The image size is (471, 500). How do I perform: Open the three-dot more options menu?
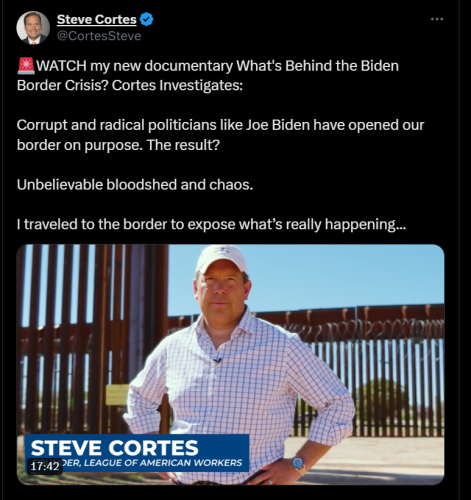click(x=437, y=19)
